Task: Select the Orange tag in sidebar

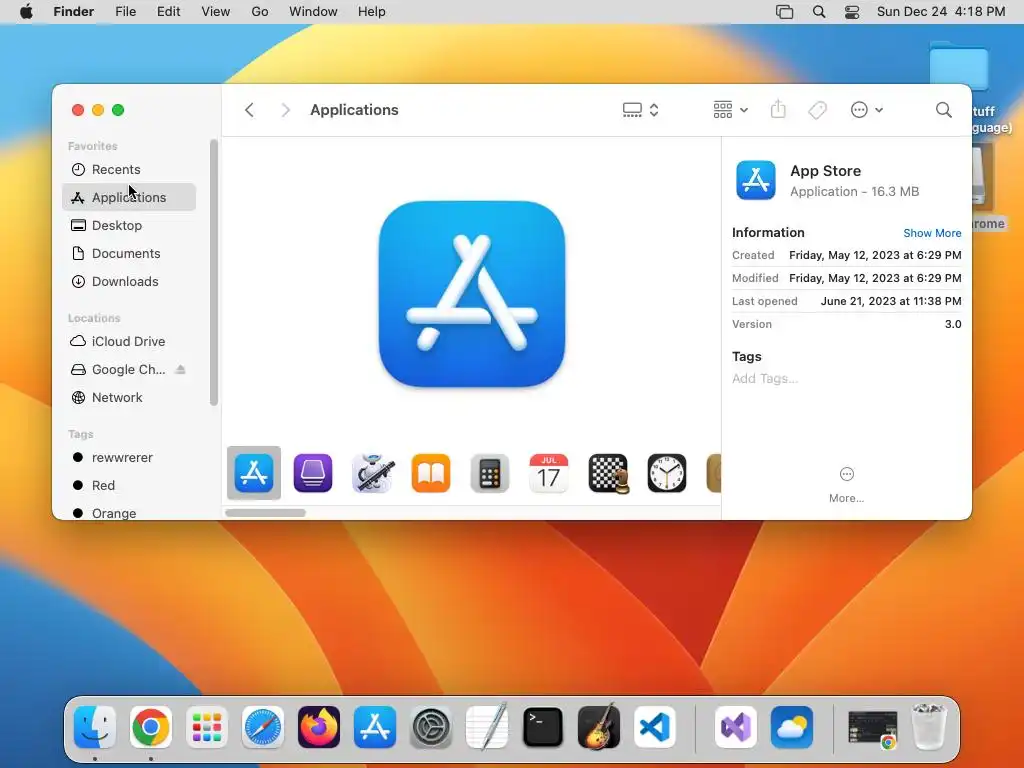Action: 129,513
